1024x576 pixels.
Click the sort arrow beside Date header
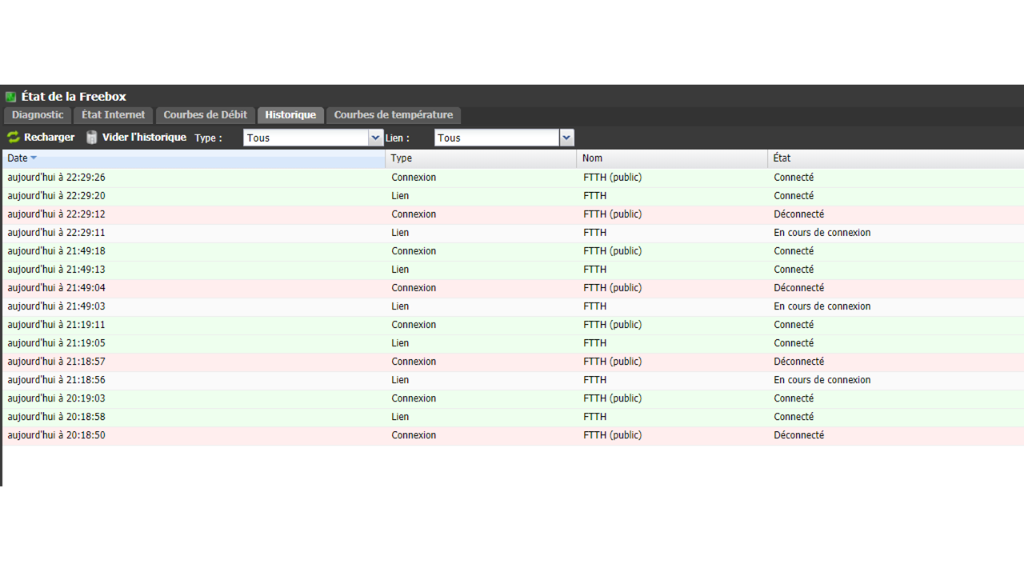pos(33,158)
